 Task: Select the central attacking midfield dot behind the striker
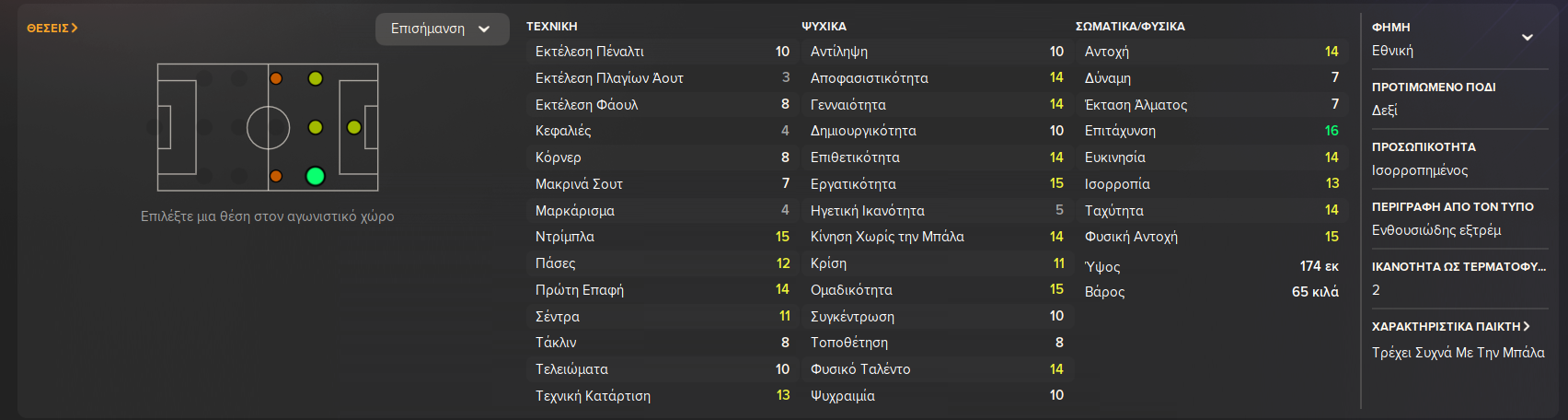click(x=316, y=127)
